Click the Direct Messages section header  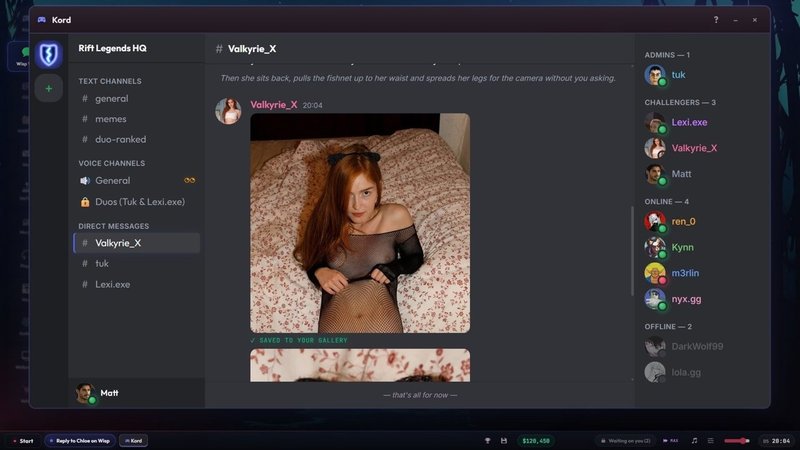tap(114, 226)
